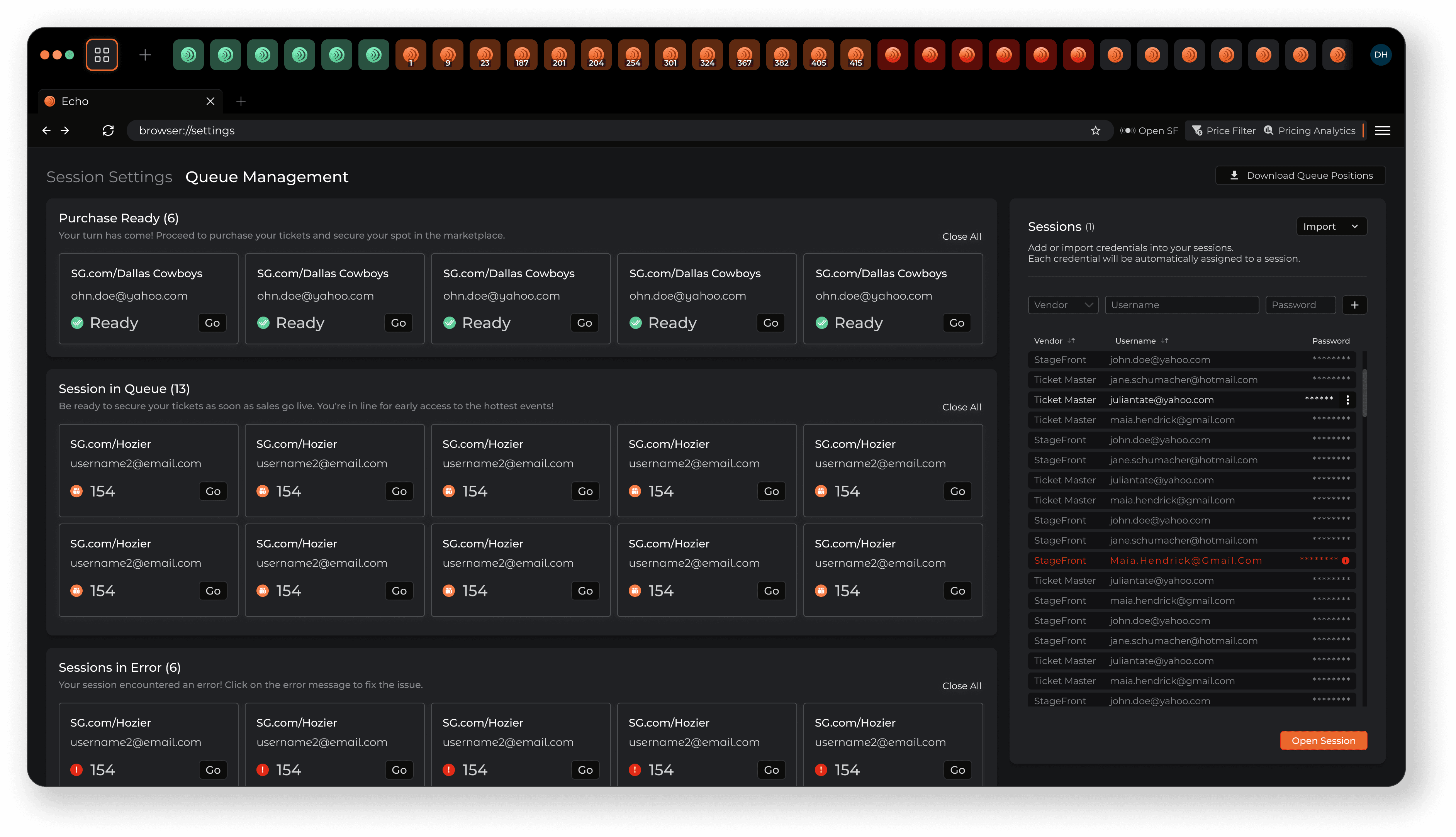Open a new browser tab next to Echo
This screenshot has width=1456, height=837.
coord(241,101)
